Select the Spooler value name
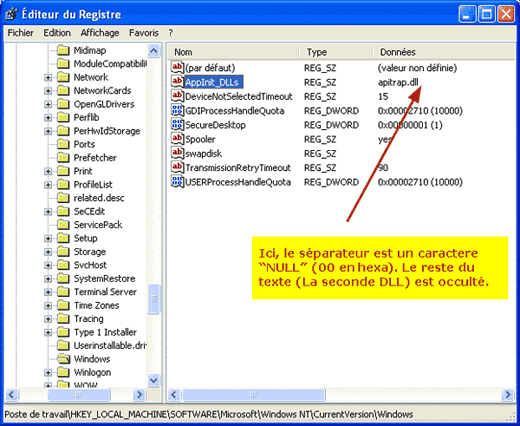This screenshot has height=426, width=520. [x=200, y=139]
